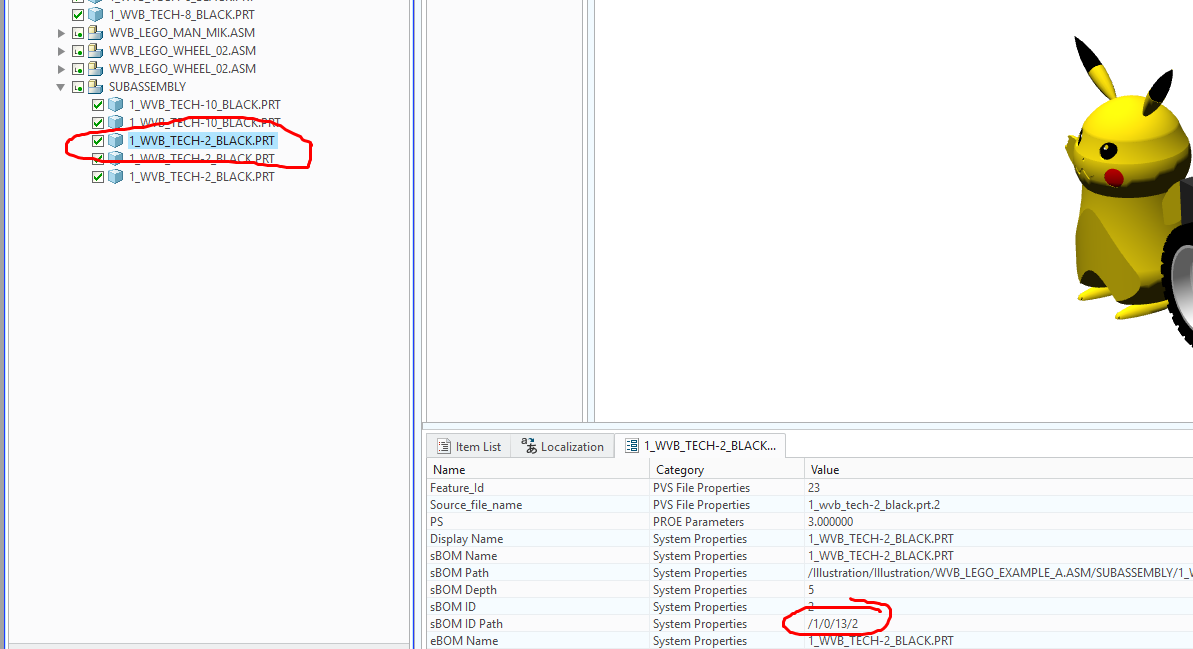
Task: Click part icon of first 1_WVB_TECH-10_BLACK.PRT
Action: pos(116,105)
